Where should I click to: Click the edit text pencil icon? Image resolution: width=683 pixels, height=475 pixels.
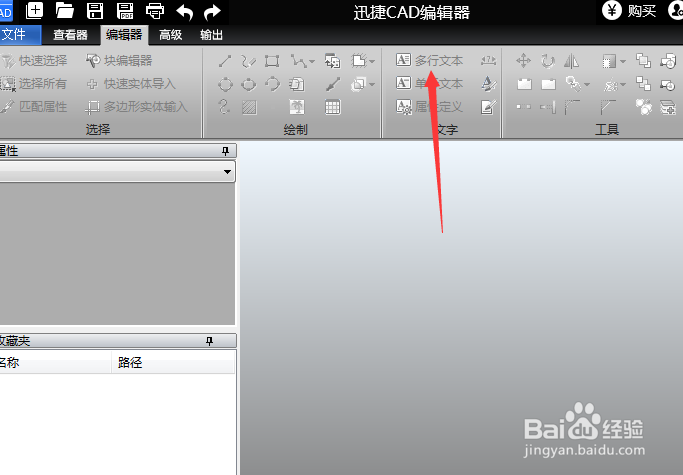[488, 107]
